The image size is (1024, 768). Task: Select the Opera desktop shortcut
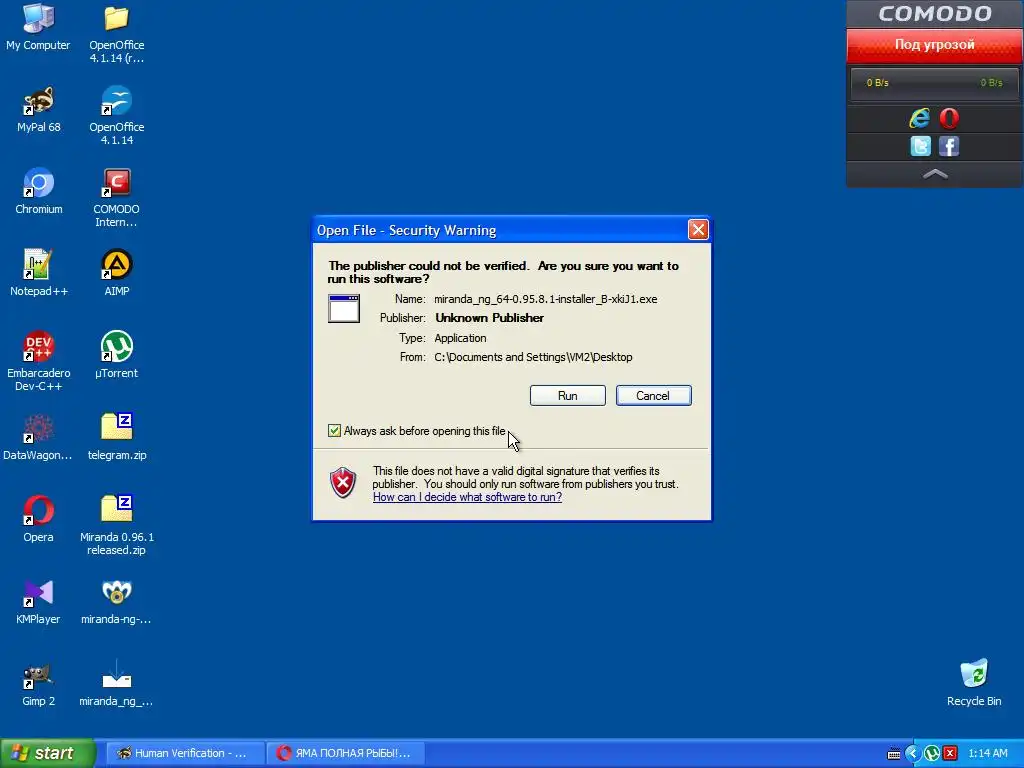39,520
